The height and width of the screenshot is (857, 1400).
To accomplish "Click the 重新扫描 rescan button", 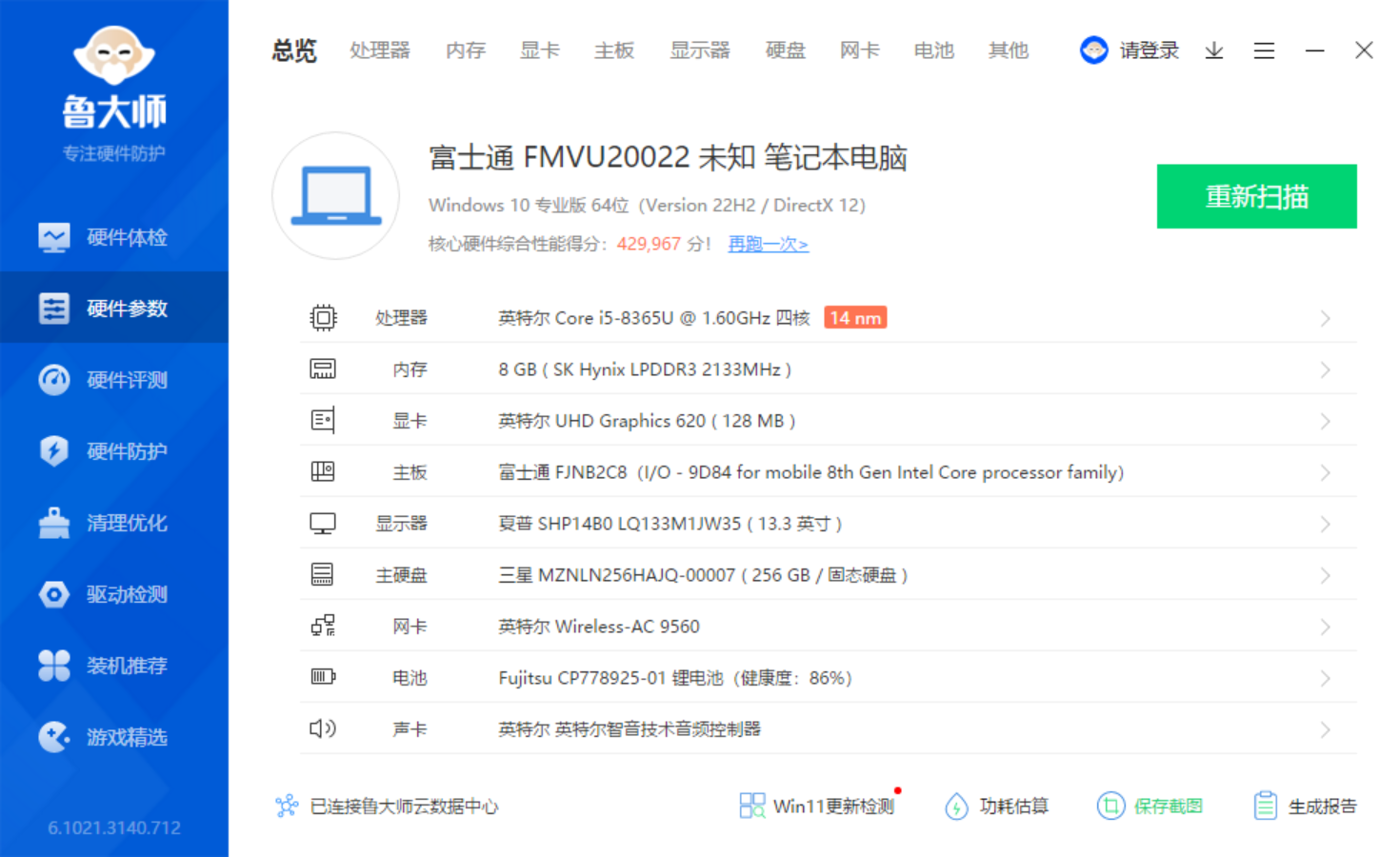I will click(1257, 196).
